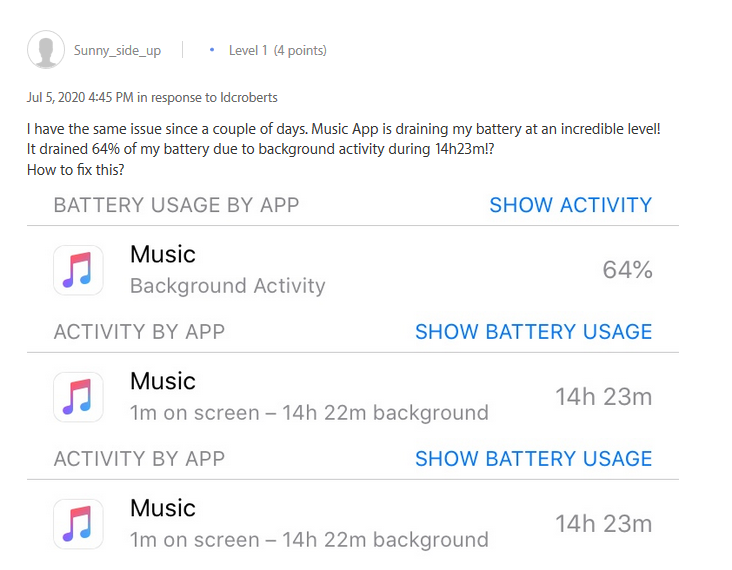Click the Level 1 (4 points) label

(277, 50)
